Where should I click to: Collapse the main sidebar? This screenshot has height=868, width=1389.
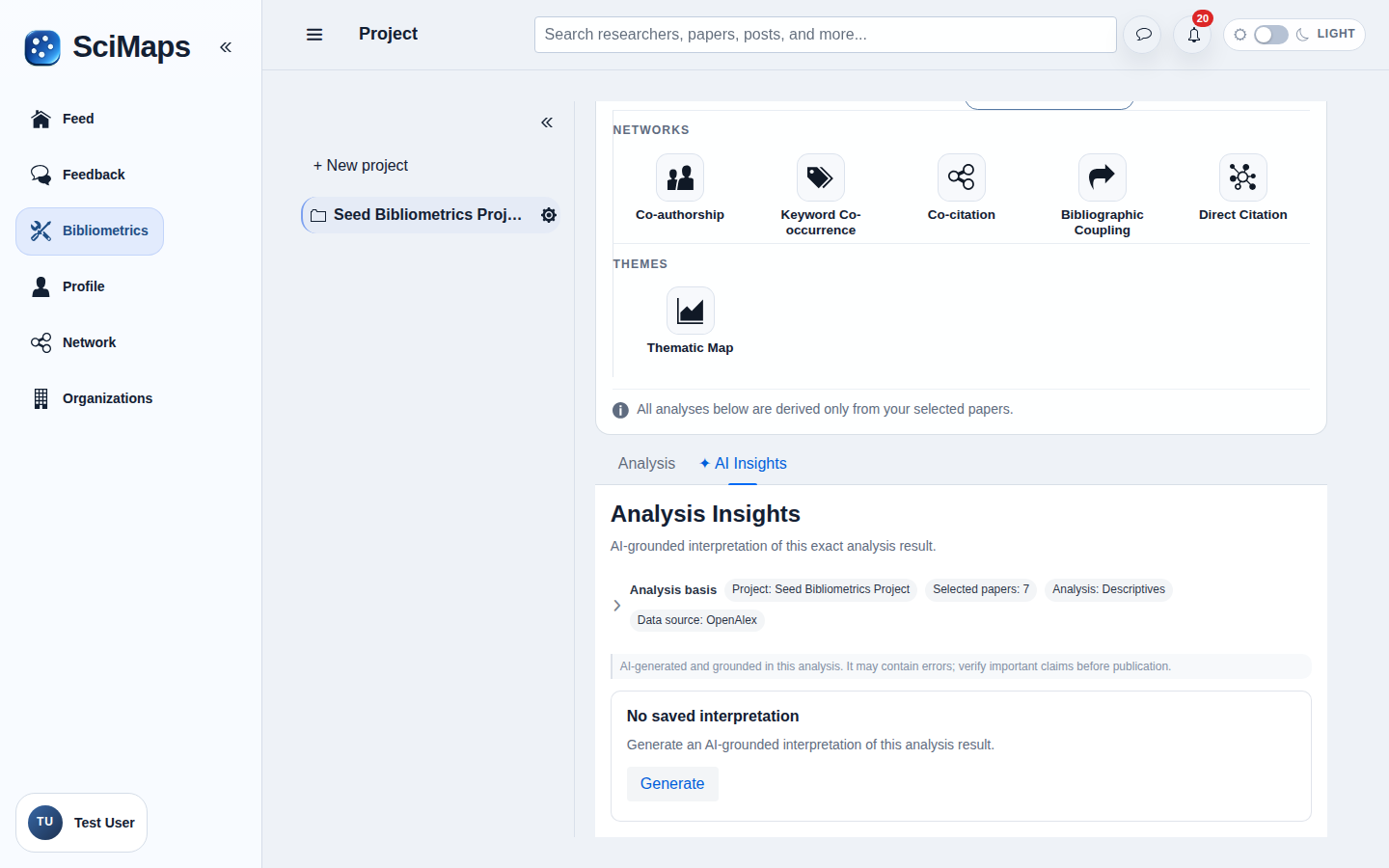pos(226,47)
